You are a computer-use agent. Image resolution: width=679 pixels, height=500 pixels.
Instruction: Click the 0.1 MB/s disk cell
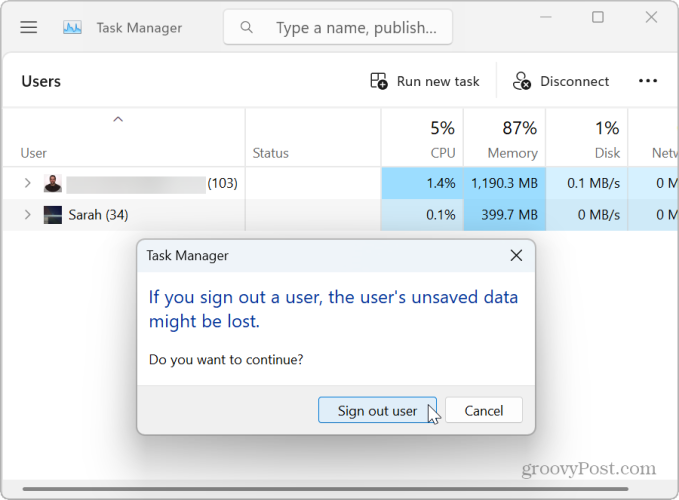click(587, 183)
